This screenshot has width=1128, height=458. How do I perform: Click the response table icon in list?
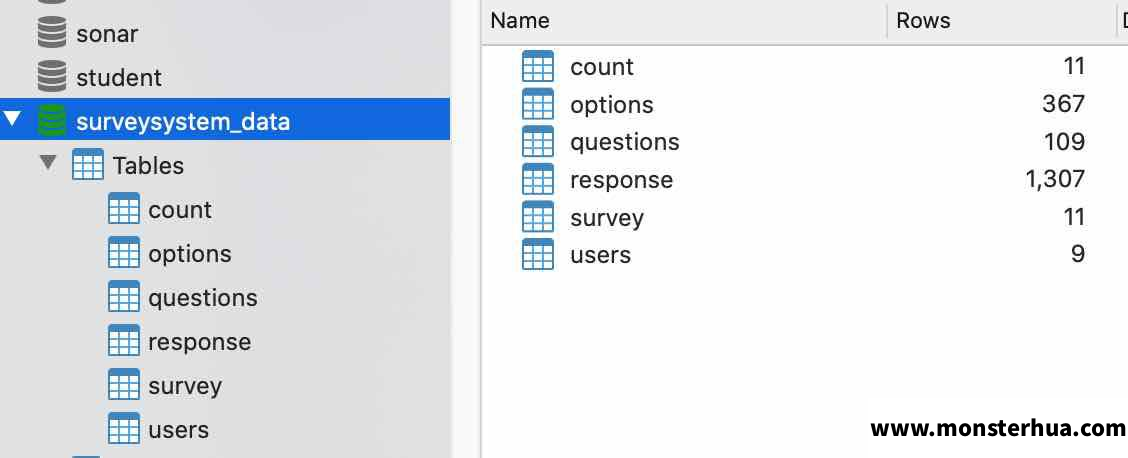(538, 179)
